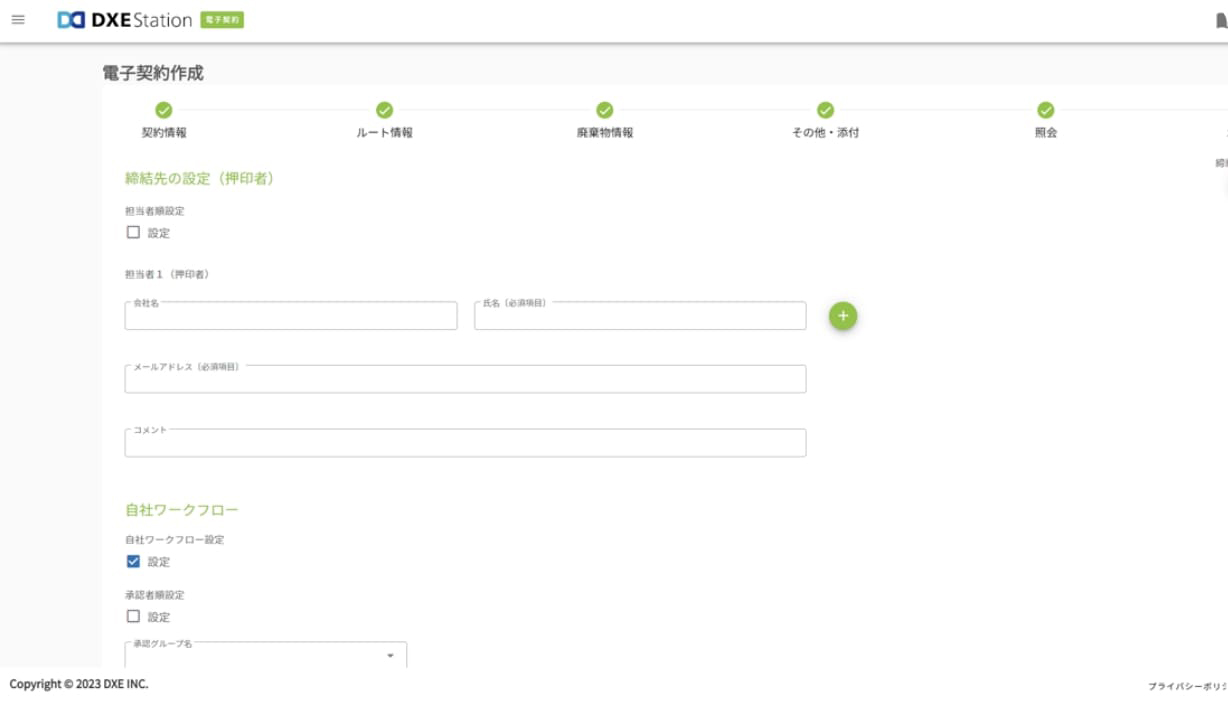Enable the 担当者順設定 checkbox
The height and width of the screenshot is (706, 1228).
133,233
